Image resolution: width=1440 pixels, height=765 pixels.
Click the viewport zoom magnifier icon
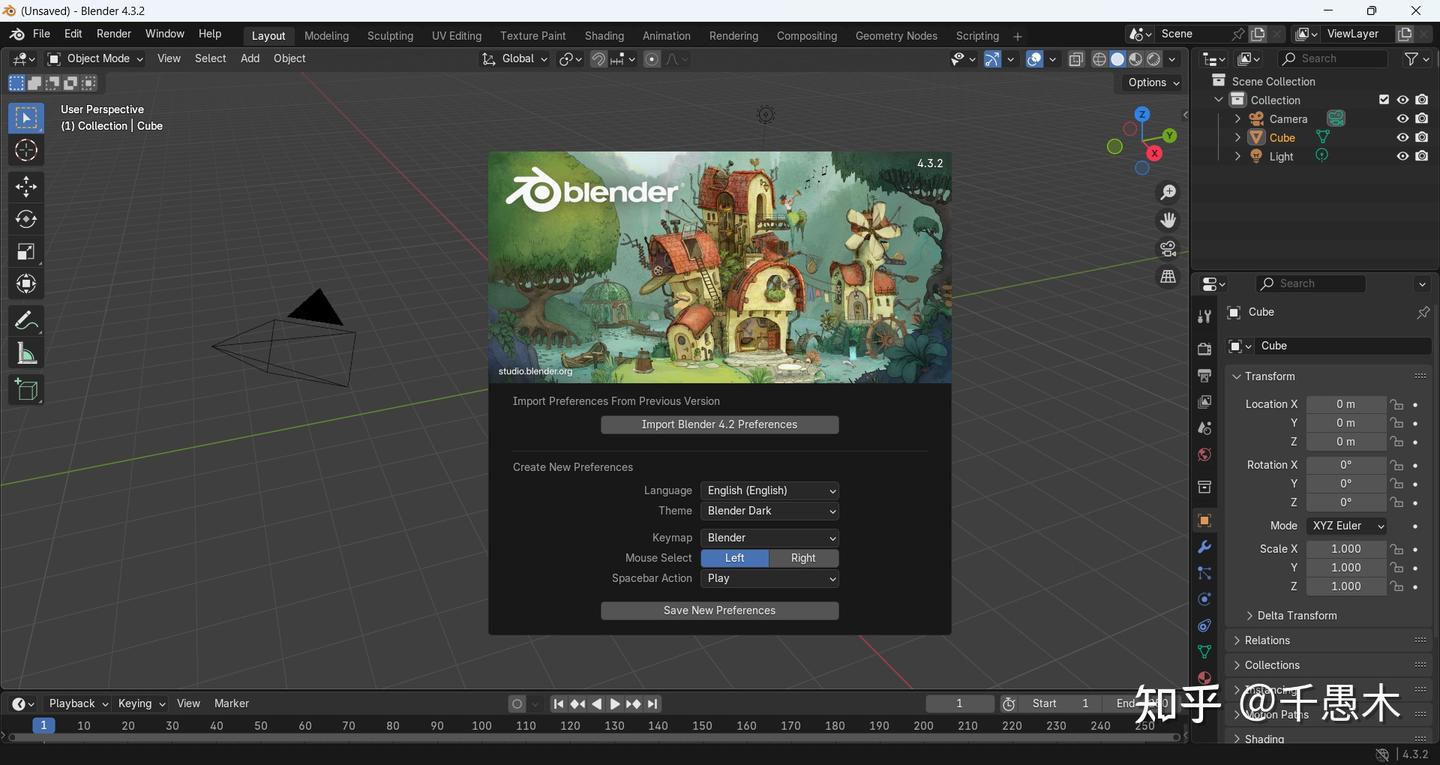pos(1167,191)
